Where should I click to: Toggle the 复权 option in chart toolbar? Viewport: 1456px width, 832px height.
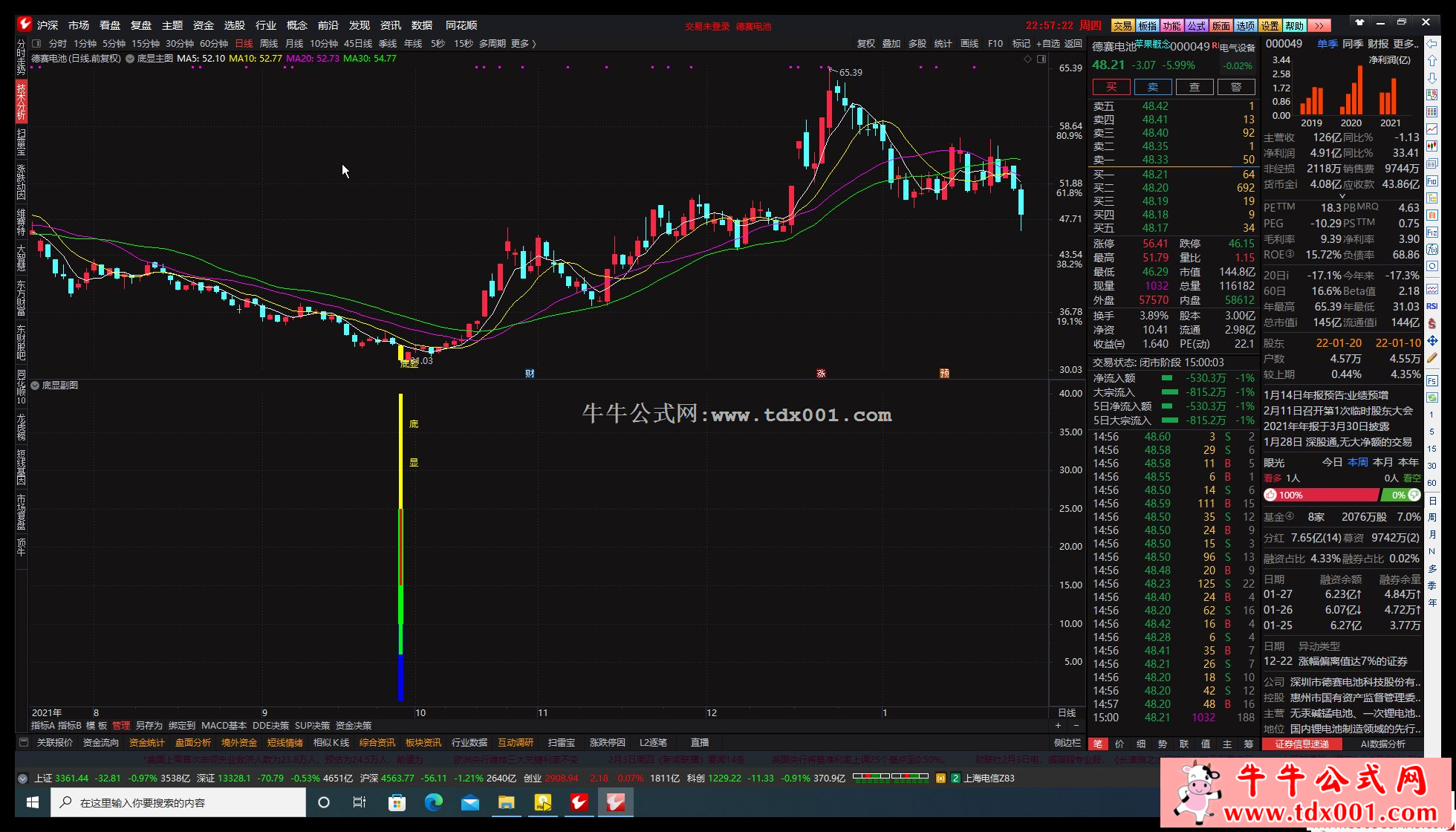[x=866, y=44]
